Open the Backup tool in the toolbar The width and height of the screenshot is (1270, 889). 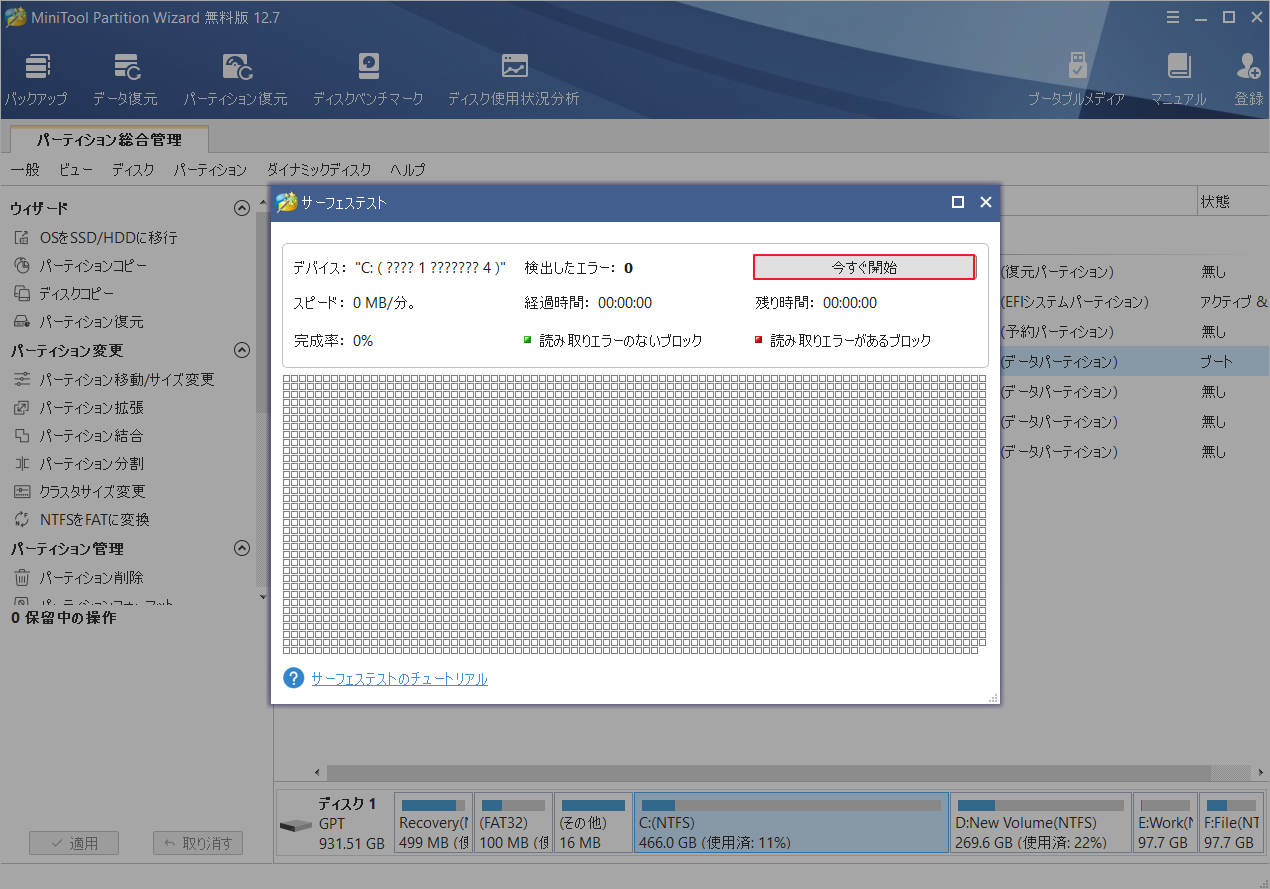coord(36,80)
